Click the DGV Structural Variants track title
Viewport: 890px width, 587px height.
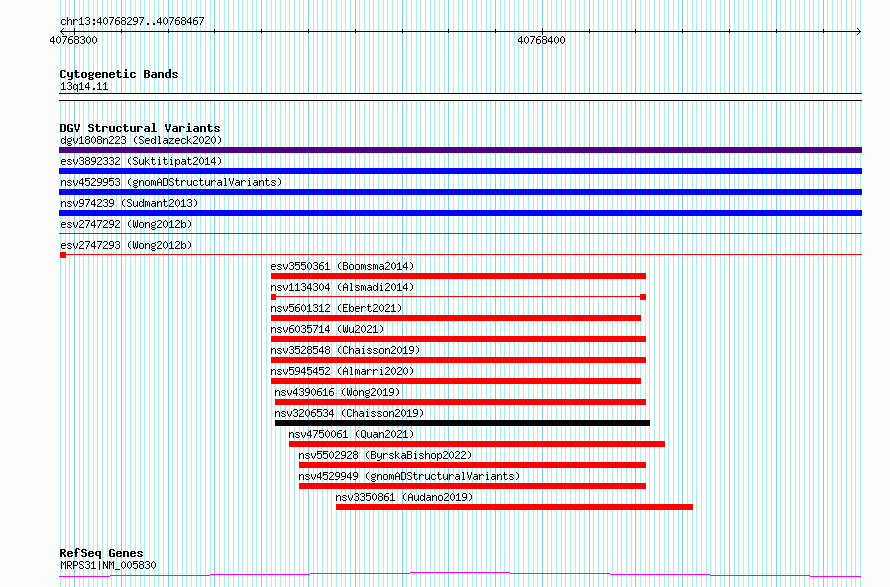tap(140, 128)
